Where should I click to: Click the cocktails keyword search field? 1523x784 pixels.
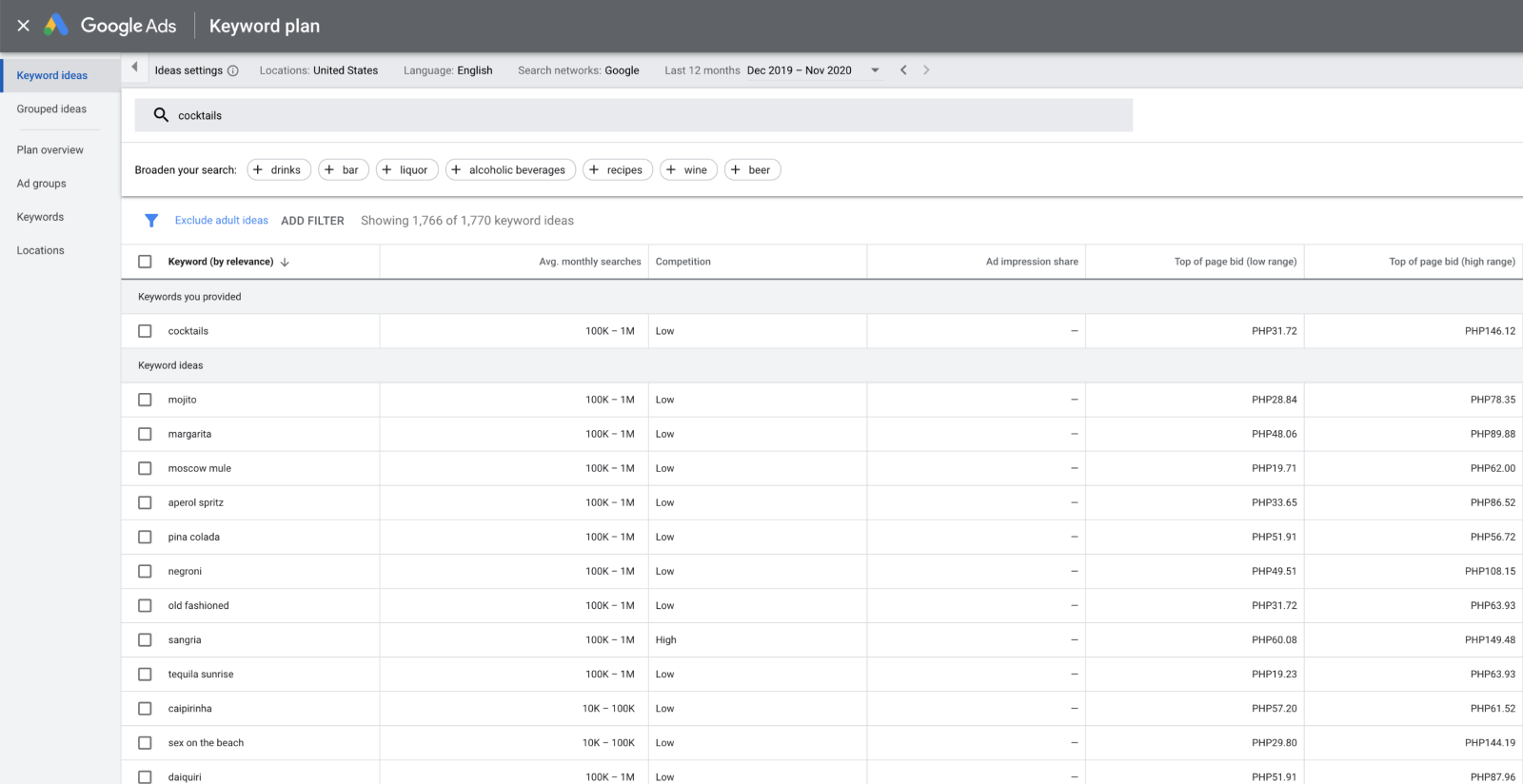click(634, 115)
